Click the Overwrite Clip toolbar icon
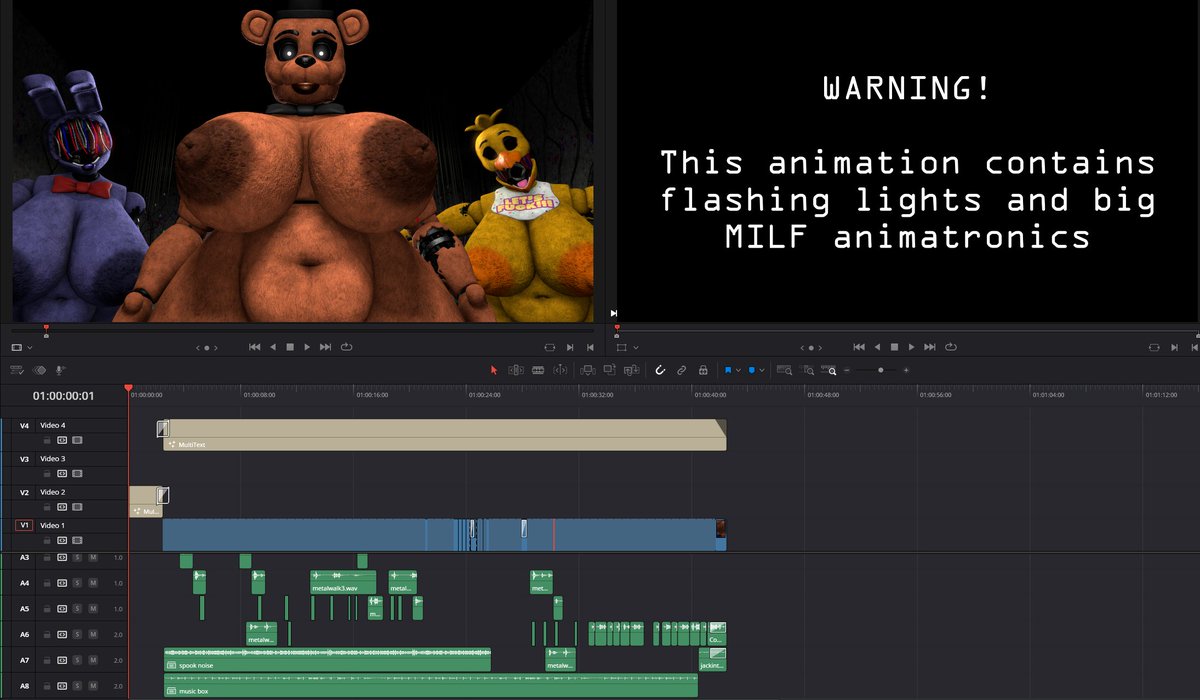This screenshot has height=700, width=1200. pyautogui.click(x=609, y=370)
